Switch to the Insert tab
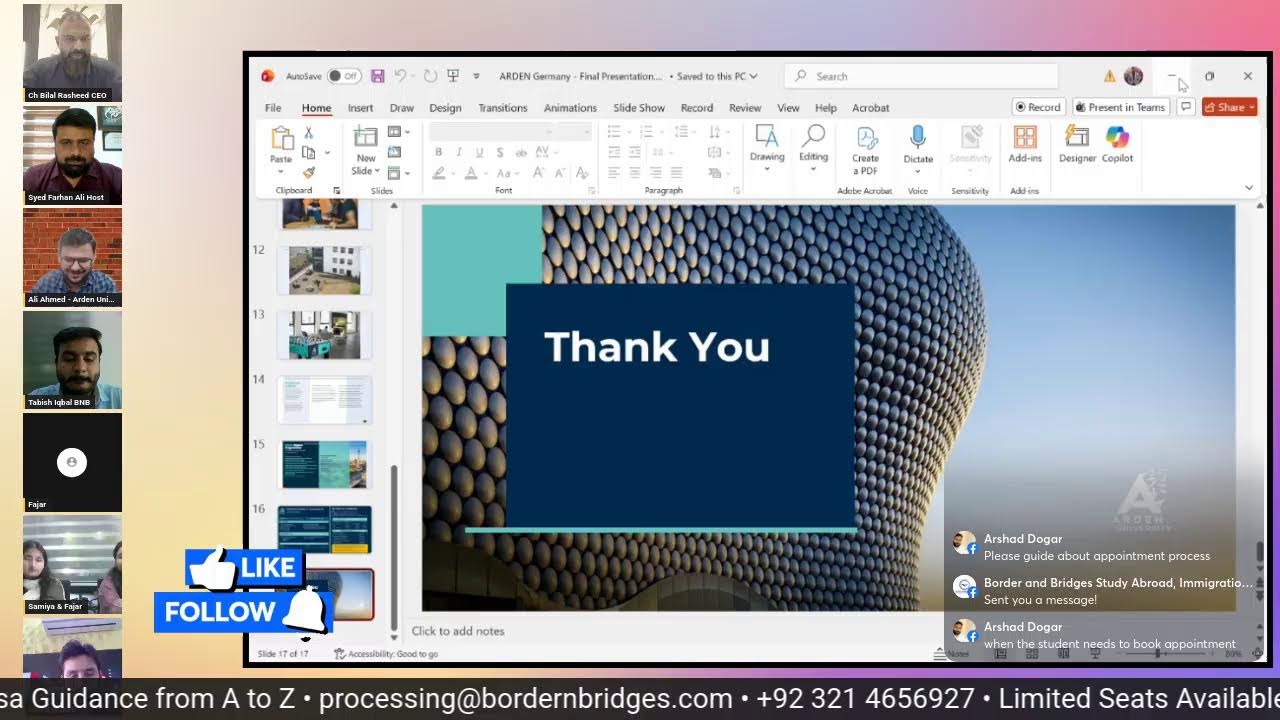Screen dimensions: 1280x720 coord(360,108)
